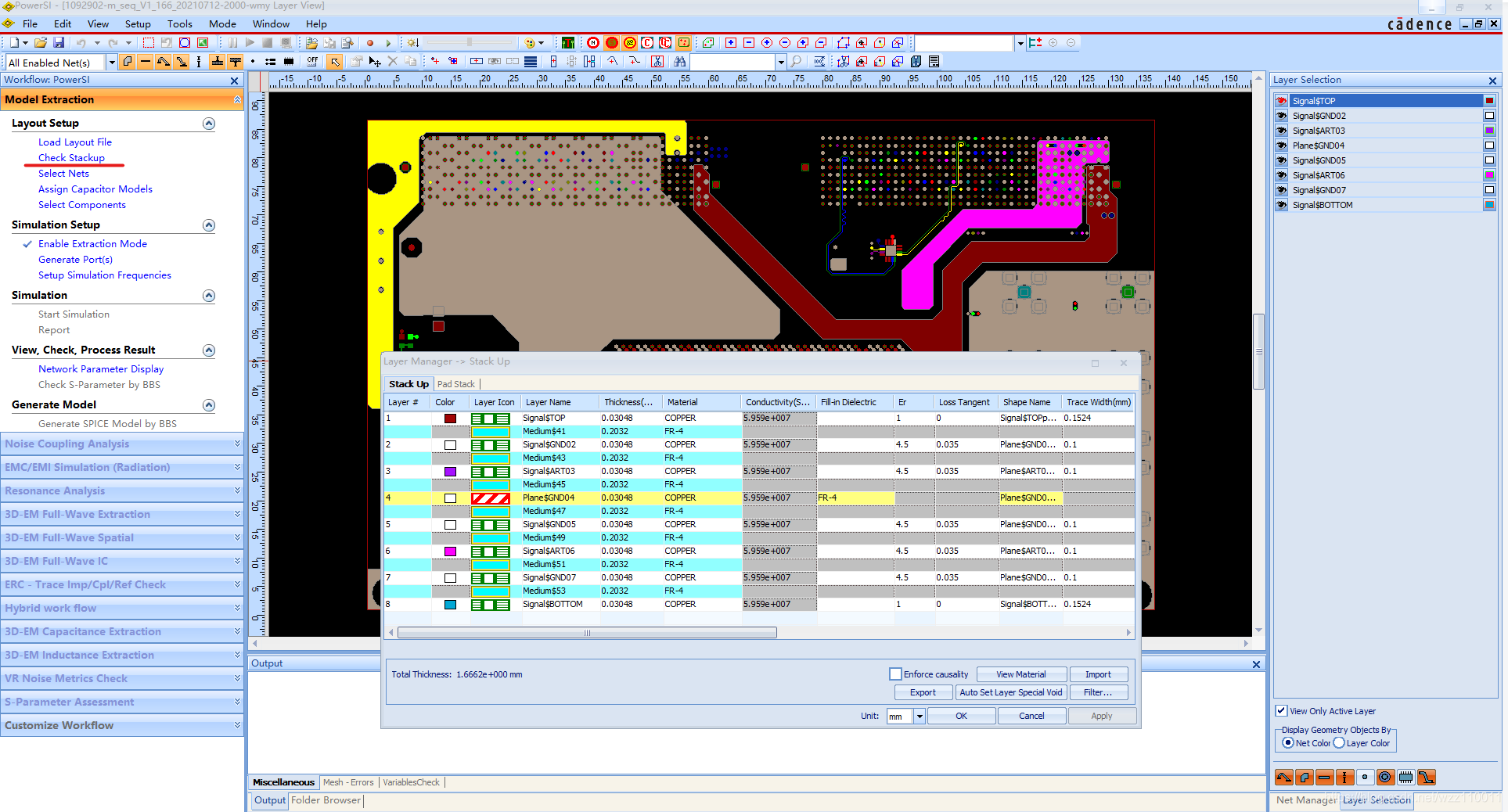
Task: Click the red circle N net icon
Action: pos(593,43)
